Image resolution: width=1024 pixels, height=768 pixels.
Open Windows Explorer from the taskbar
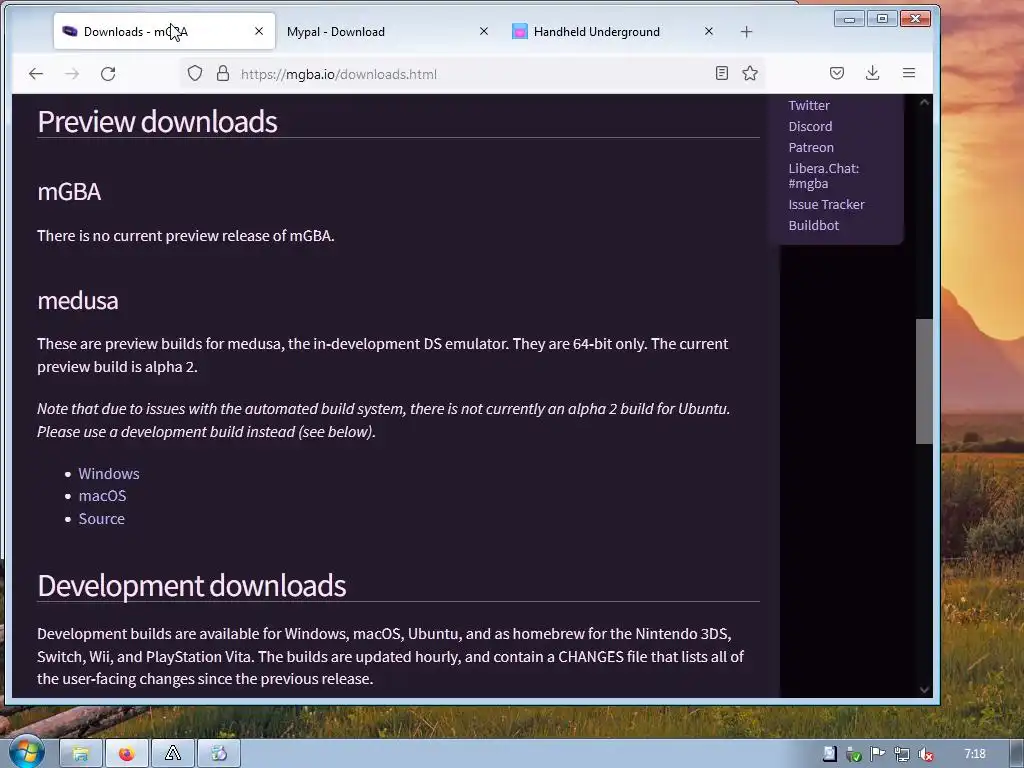pos(81,754)
